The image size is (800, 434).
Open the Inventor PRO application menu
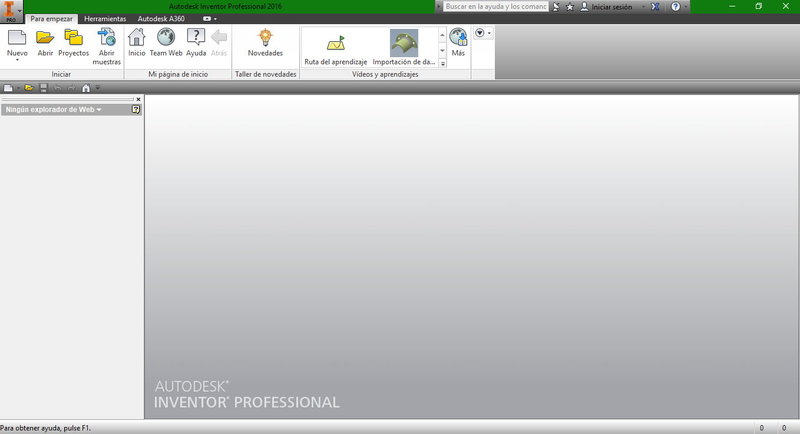coord(11,11)
